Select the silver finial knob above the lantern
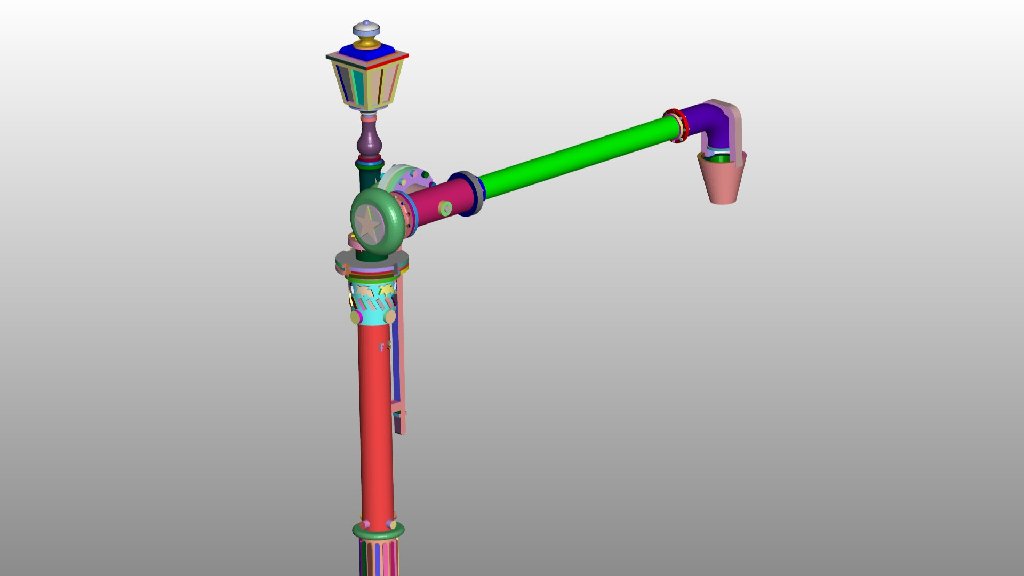1024x576 pixels. point(367,30)
